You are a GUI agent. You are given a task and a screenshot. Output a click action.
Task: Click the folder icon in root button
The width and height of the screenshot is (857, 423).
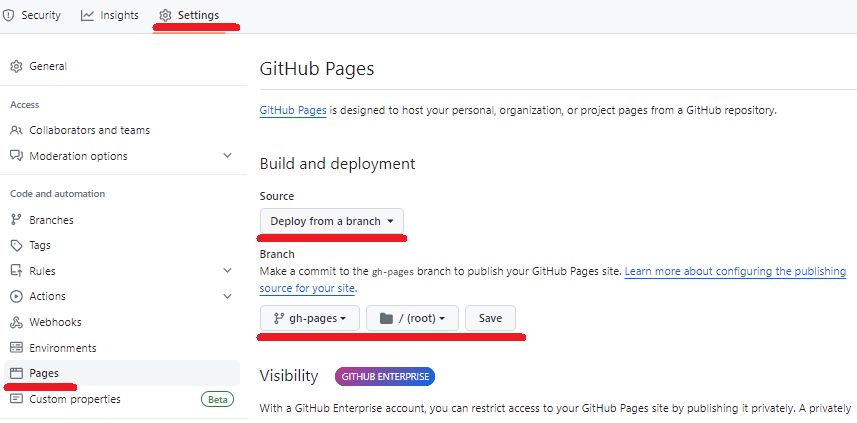[386, 318]
